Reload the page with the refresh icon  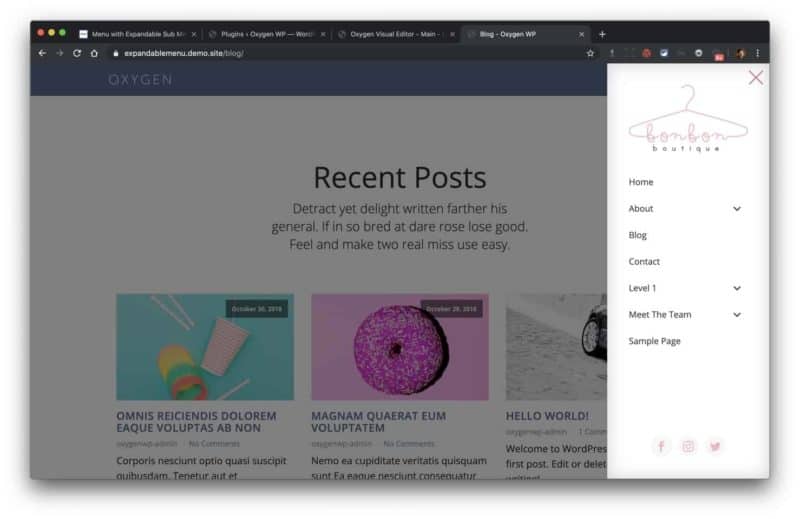tap(77, 53)
